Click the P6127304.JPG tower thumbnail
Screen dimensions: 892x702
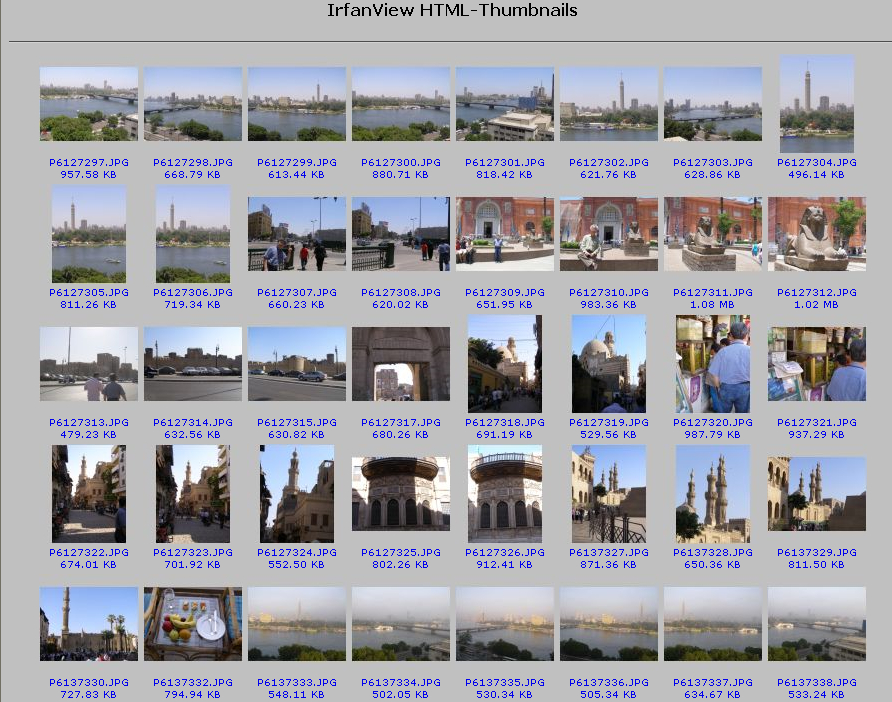point(817,104)
